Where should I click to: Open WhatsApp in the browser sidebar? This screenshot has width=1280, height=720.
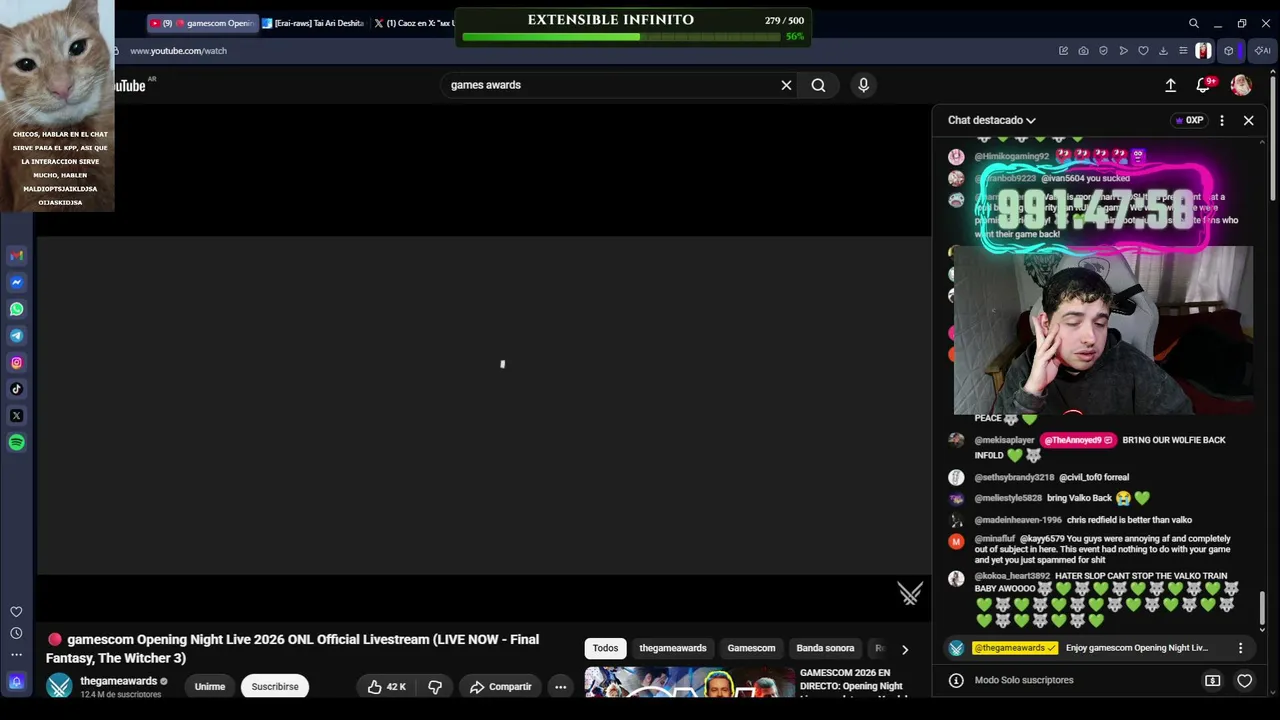click(x=16, y=309)
